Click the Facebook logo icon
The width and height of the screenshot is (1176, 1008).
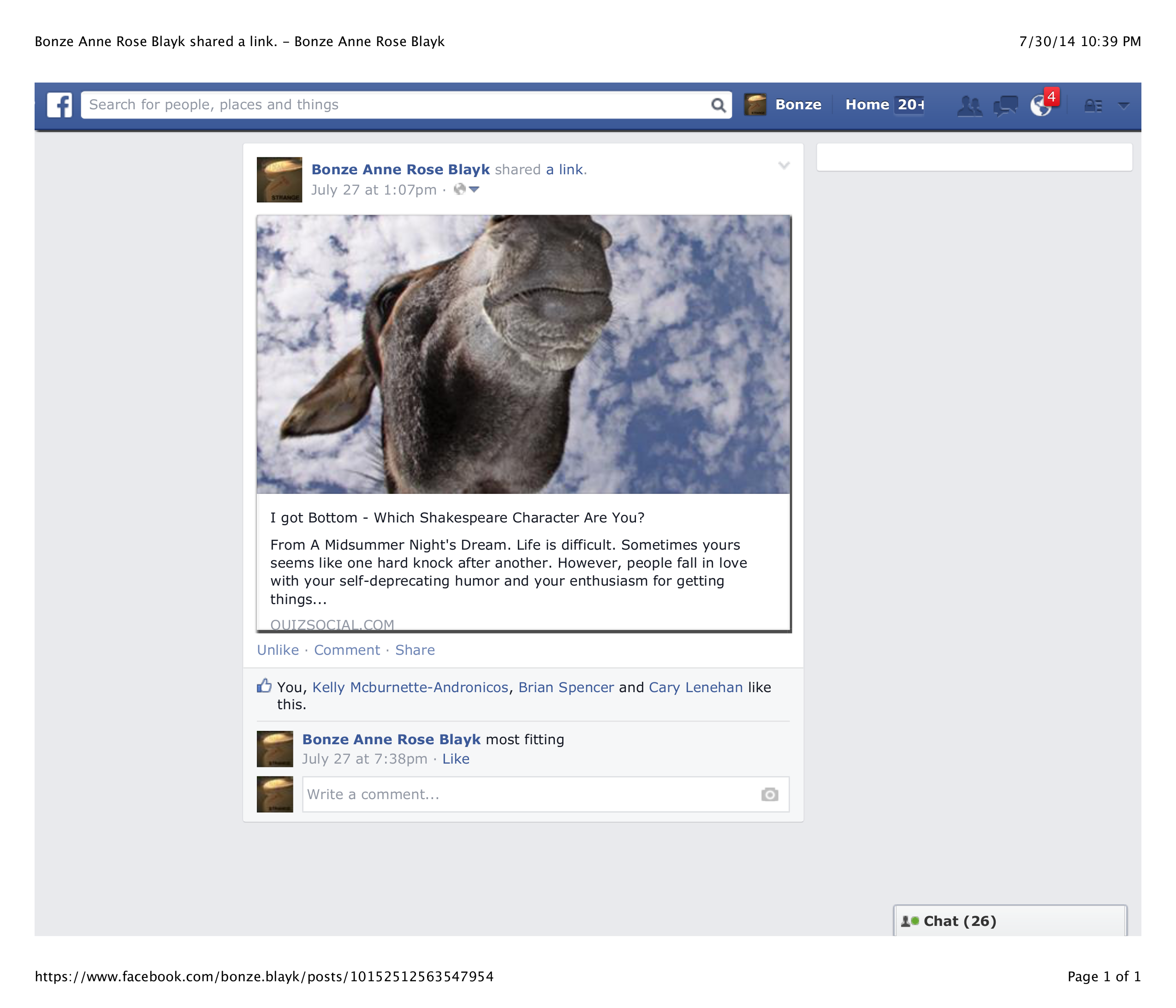pyautogui.click(x=59, y=105)
